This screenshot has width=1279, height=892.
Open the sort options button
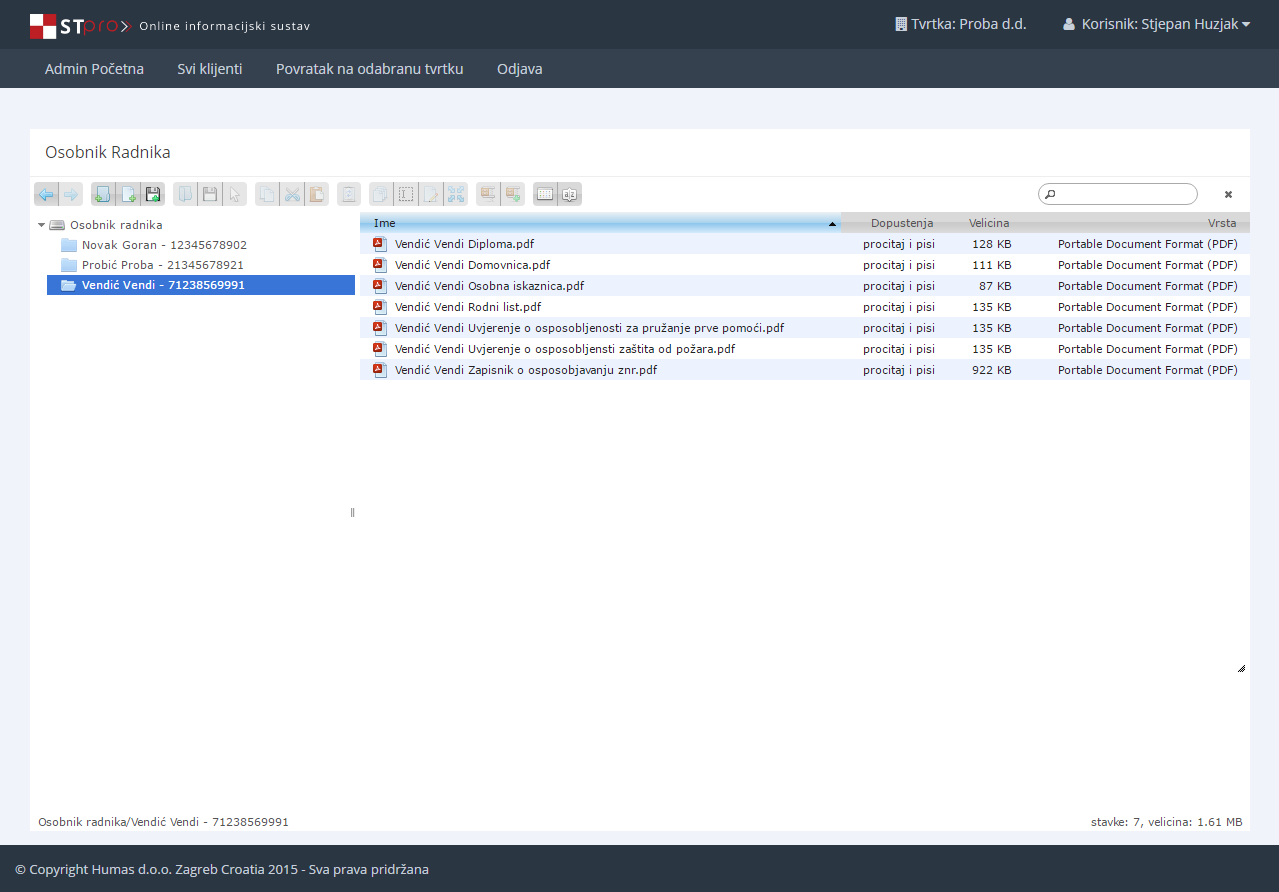click(570, 194)
